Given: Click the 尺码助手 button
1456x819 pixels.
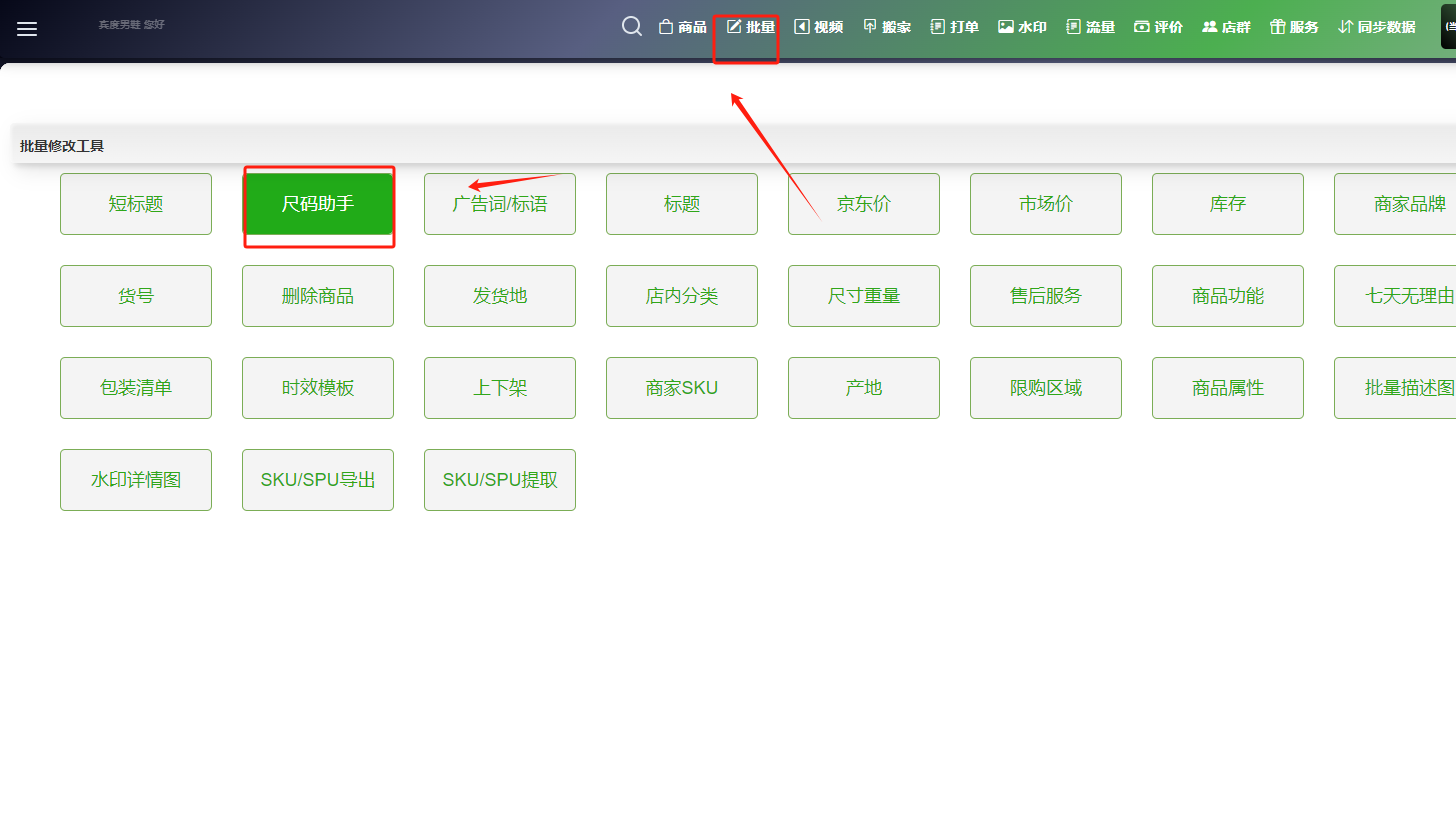Looking at the screenshot, I should [x=318, y=204].
